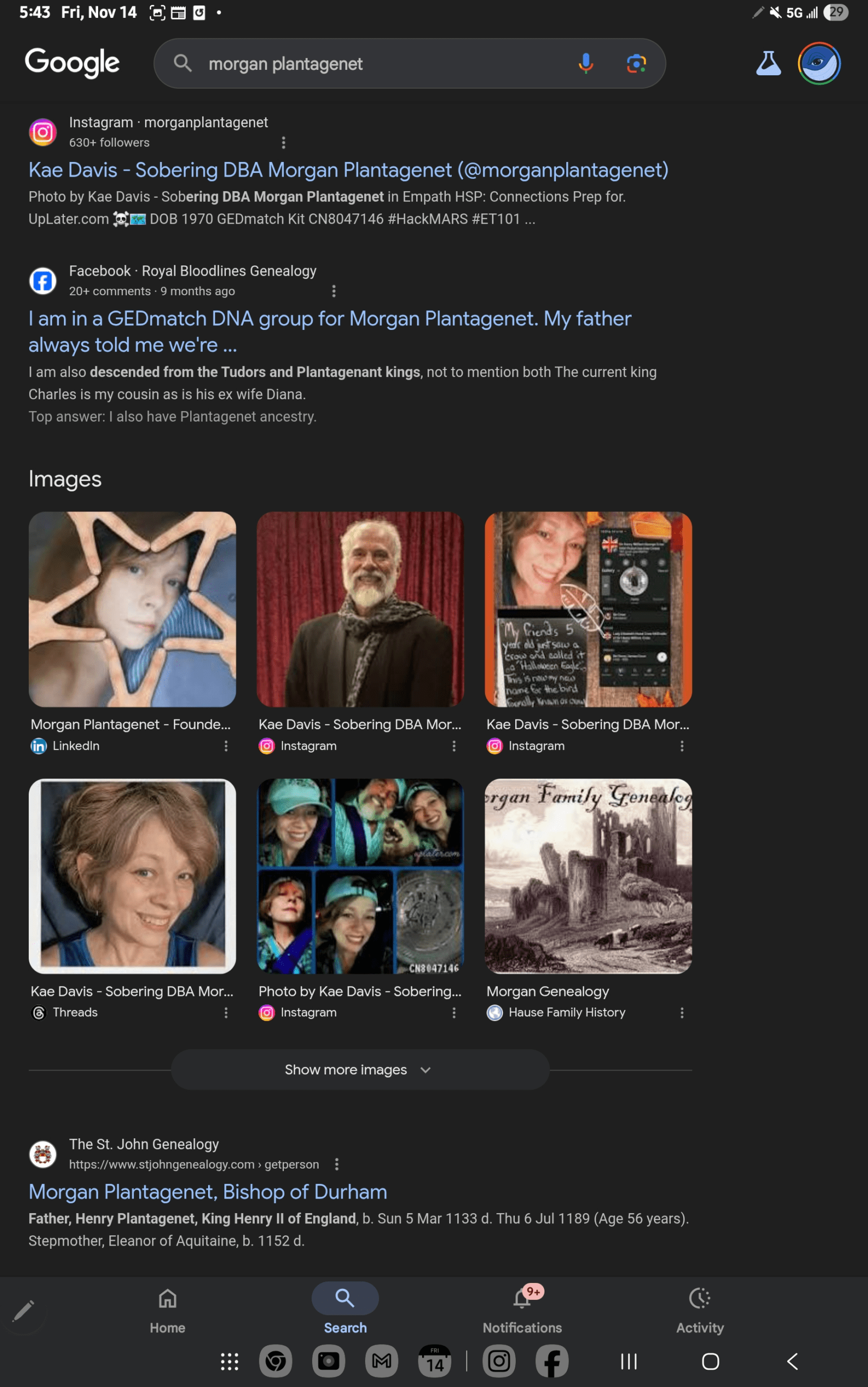
Task: Tap the Threads badge under Kae Davis photo
Action: point(38,1012)
